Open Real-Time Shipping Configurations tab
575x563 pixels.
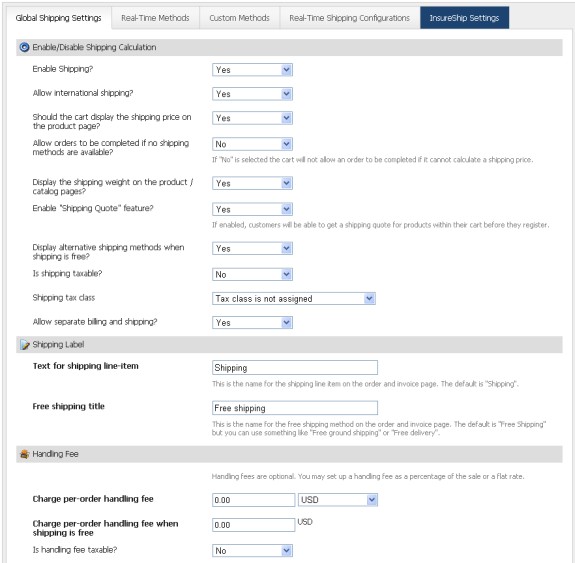point(349,18)
